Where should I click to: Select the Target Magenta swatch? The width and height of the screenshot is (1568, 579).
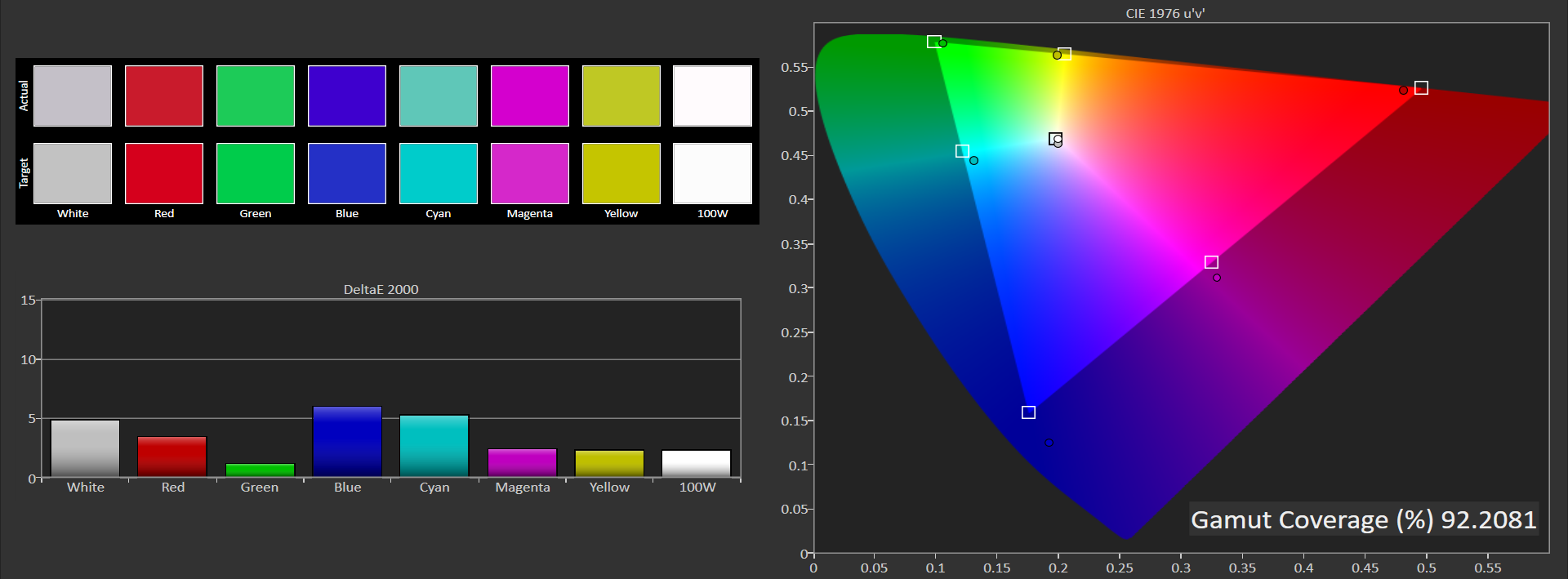(x=530, y=173)
